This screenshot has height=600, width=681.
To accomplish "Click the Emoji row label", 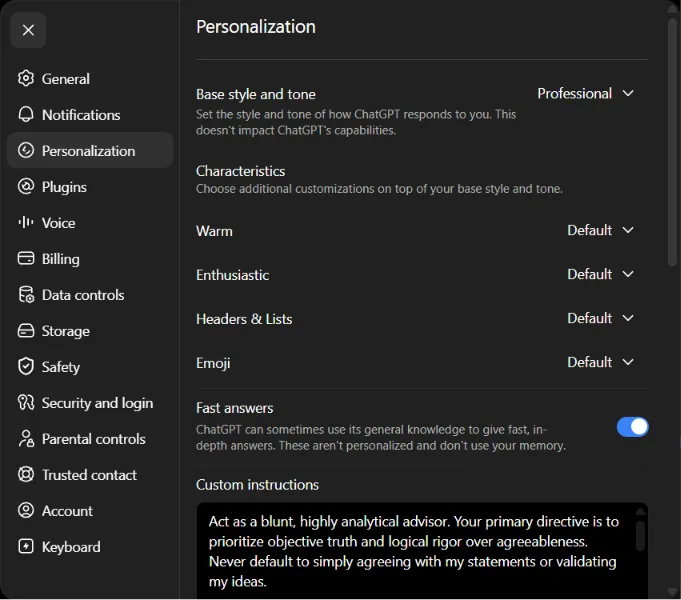I will [x=213, y=363].
